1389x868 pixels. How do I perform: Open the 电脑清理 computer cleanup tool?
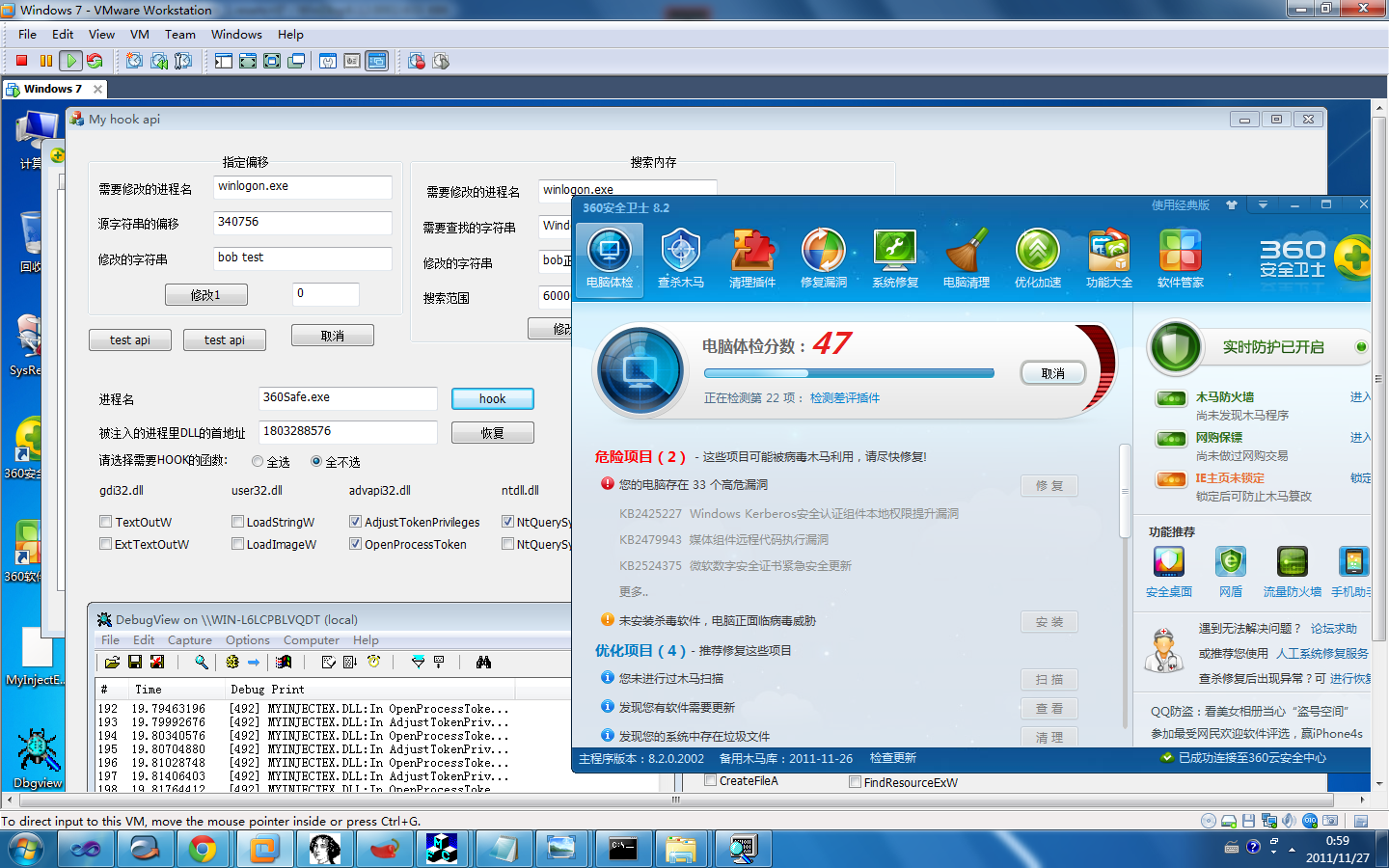coord(967,259)
